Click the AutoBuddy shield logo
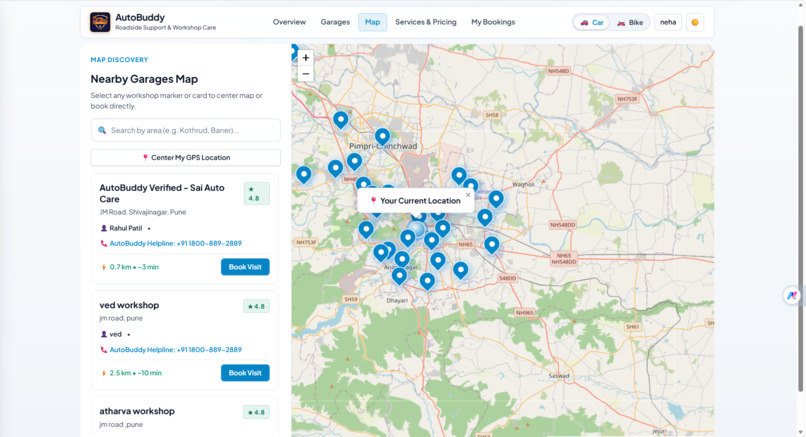The width and height of the screenshot is (806, 437). [x=100, y=22]
